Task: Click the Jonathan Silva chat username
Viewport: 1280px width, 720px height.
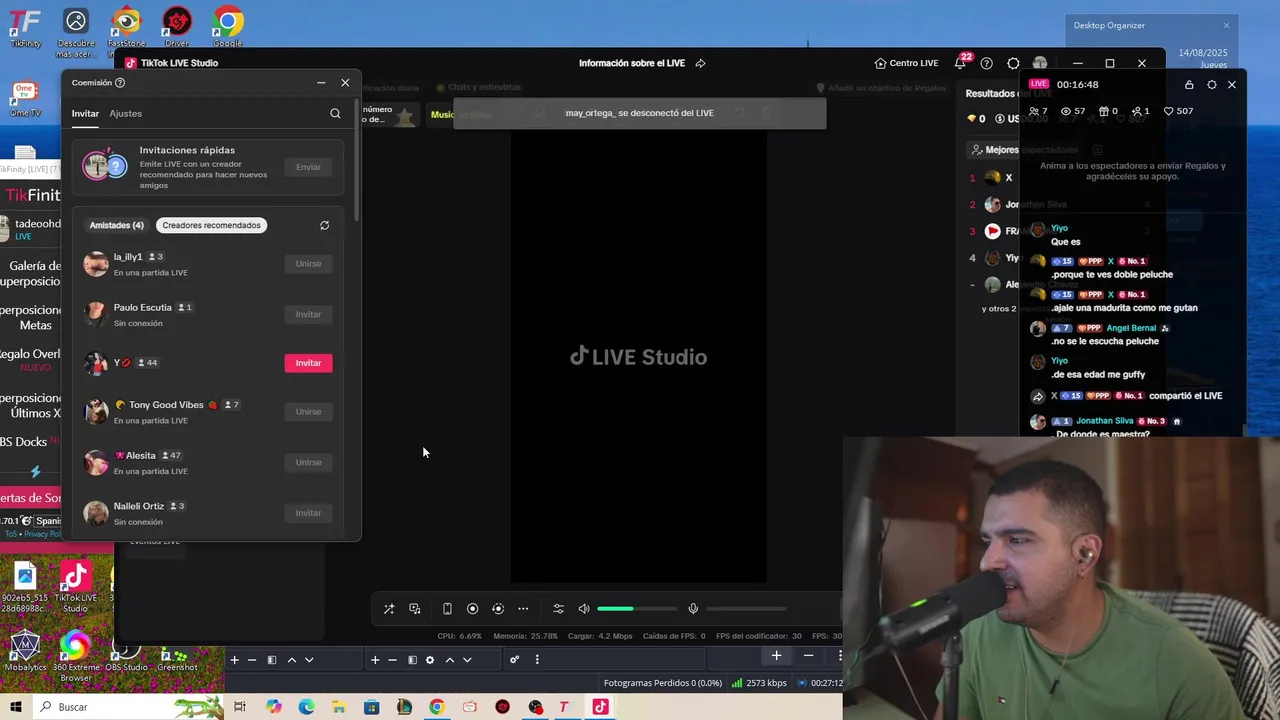Action: coord(1105,421)
